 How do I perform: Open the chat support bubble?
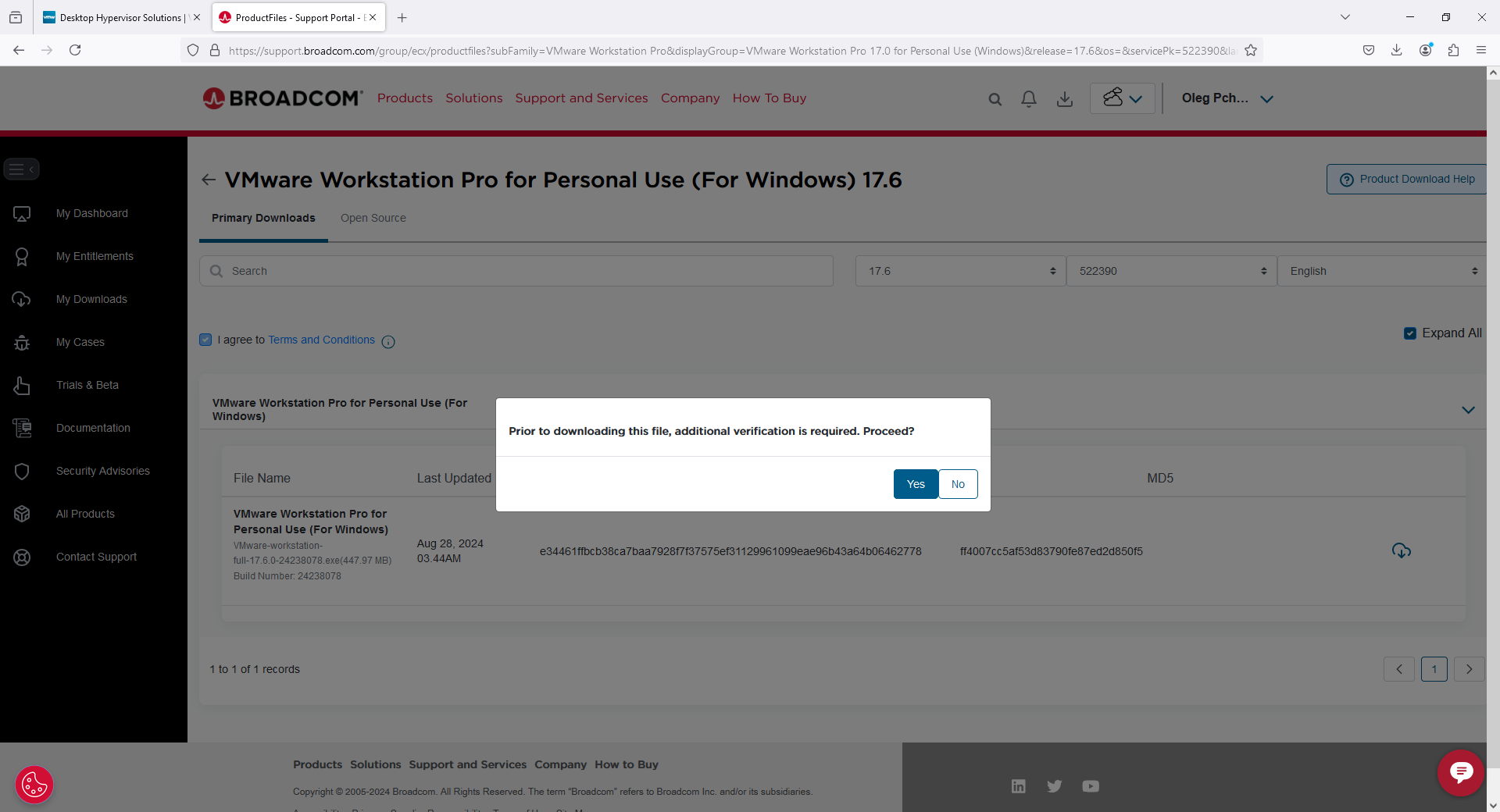pyautogui.click(x=1461, y=773)
